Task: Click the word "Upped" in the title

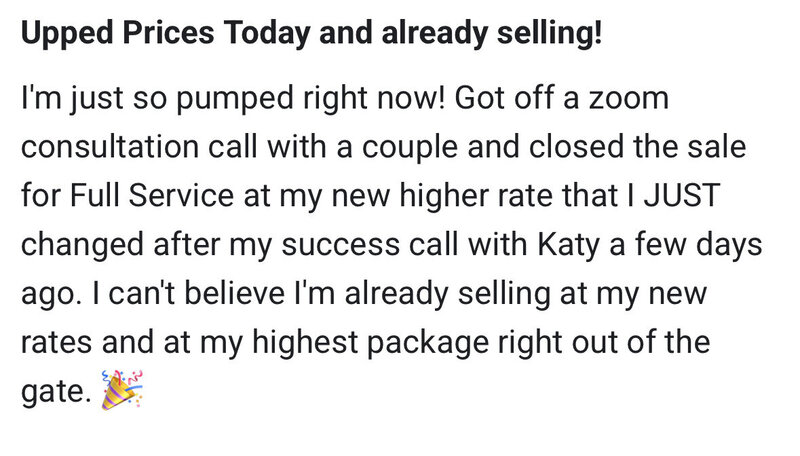Action: tap(66, 38)
